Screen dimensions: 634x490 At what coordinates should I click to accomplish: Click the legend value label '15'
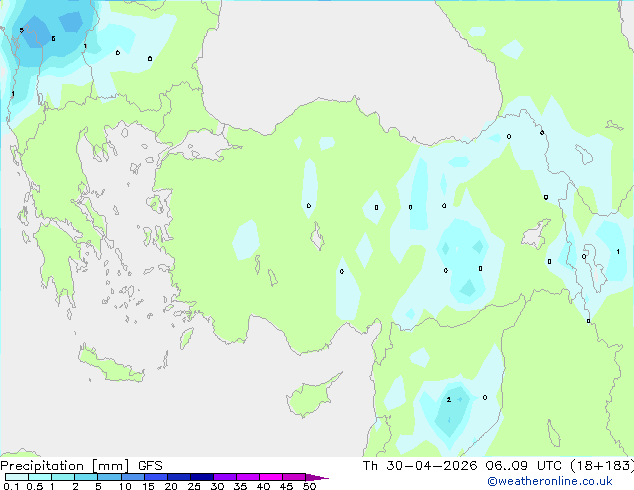(148, 486)
